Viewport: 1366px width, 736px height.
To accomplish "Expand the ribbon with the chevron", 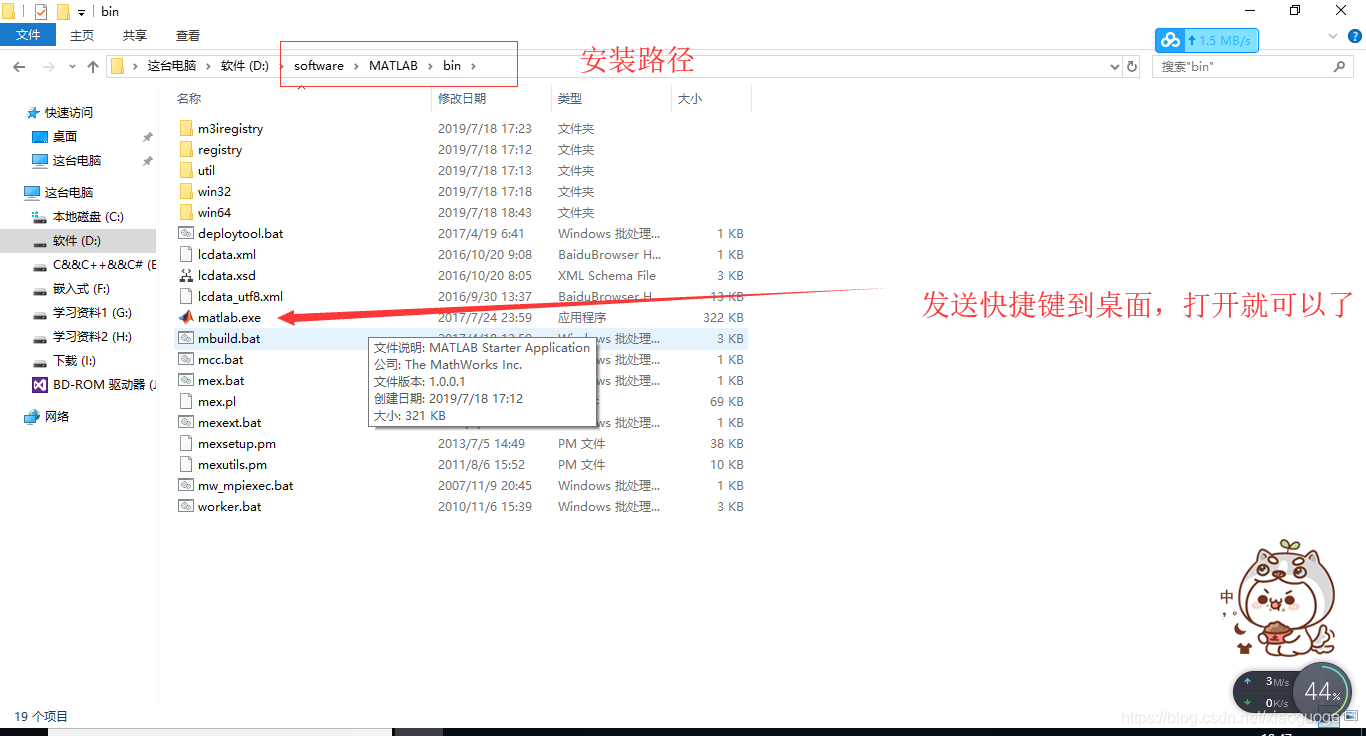I will 1333,35.
